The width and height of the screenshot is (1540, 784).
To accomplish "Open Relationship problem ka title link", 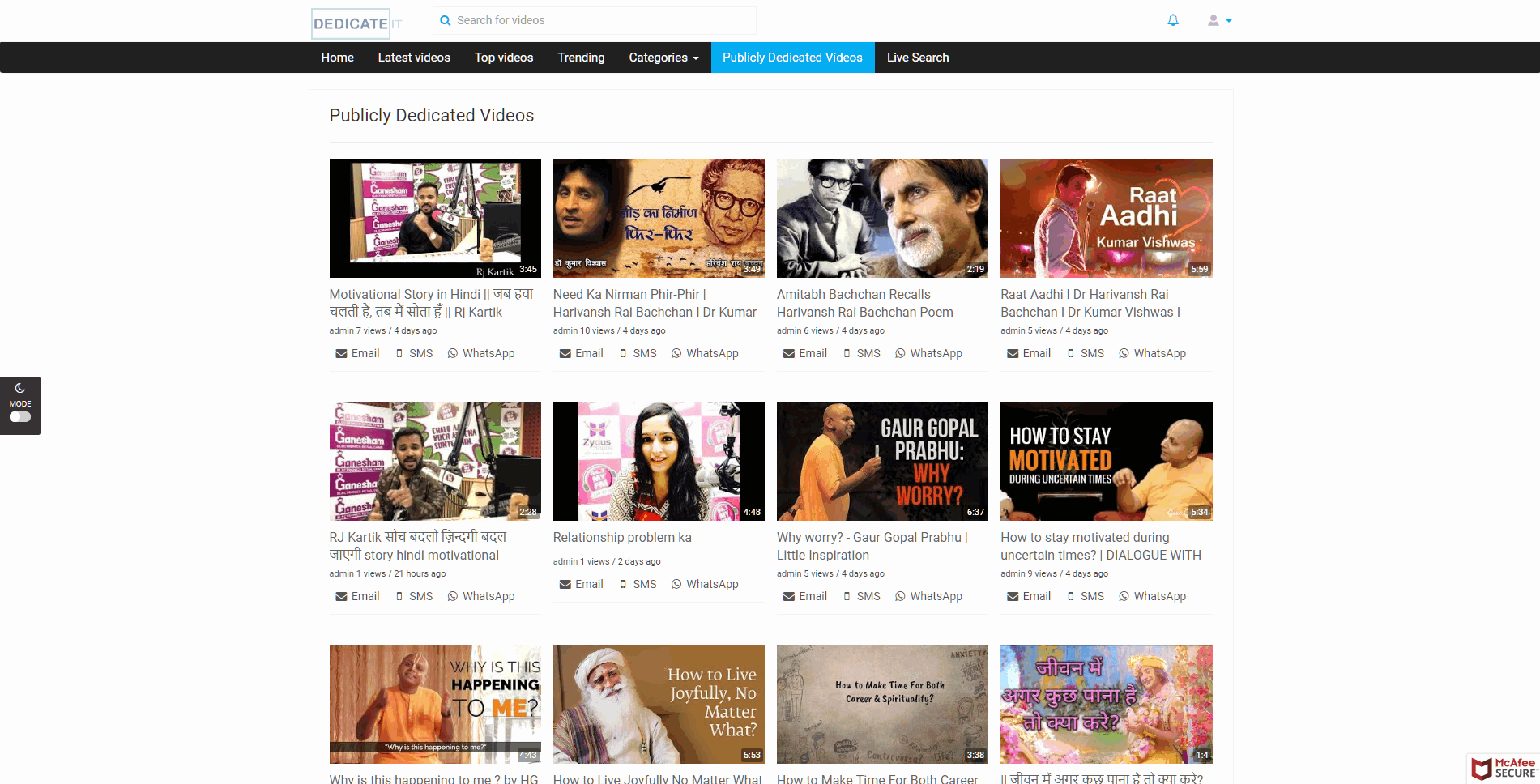I will coord(622,537).
